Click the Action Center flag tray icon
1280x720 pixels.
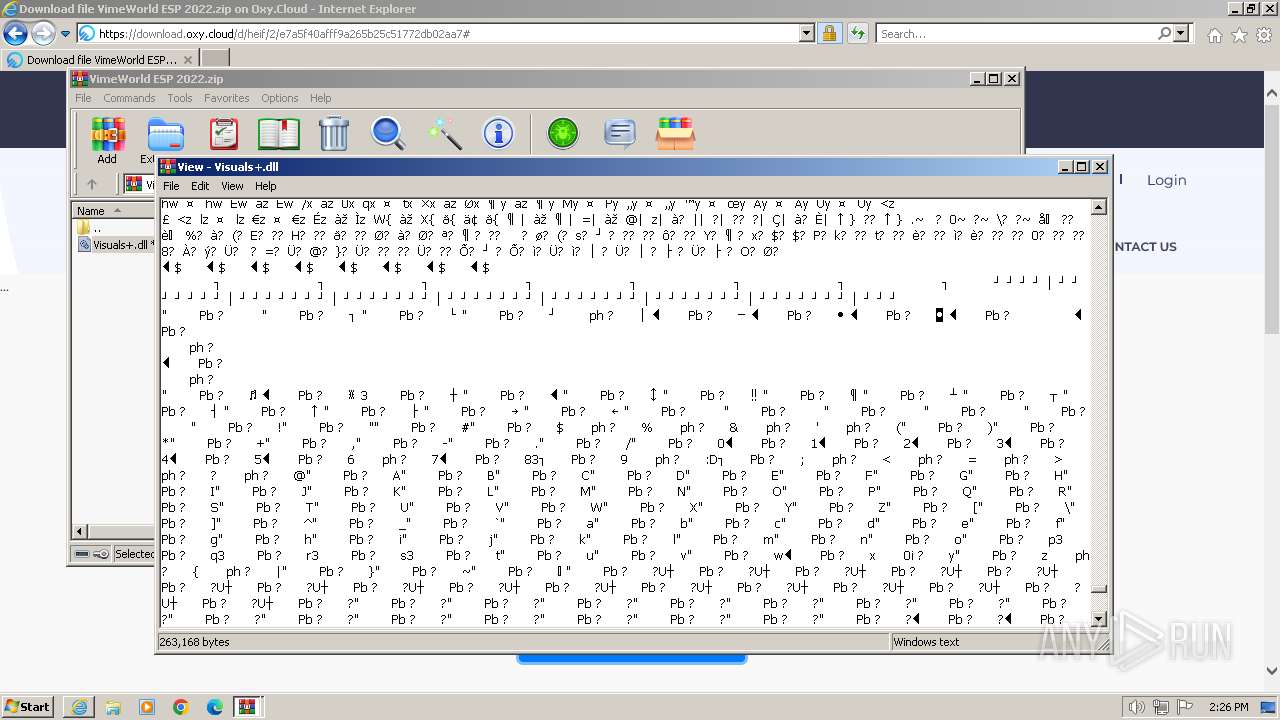1185,707
